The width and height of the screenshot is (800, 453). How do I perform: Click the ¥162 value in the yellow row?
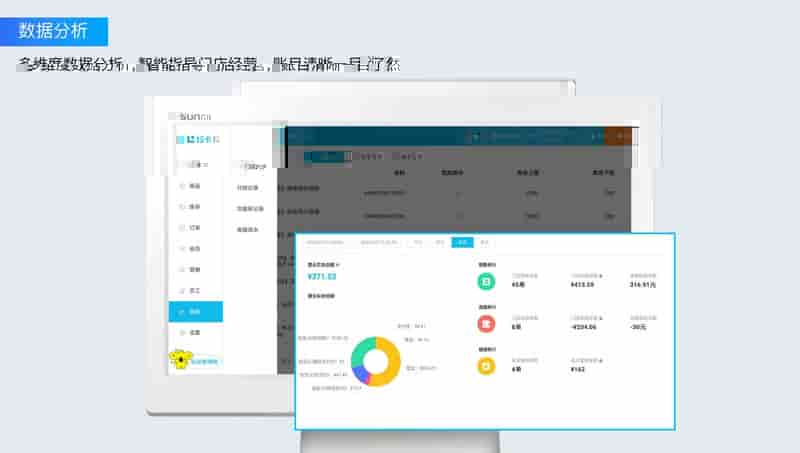point(578,369)
